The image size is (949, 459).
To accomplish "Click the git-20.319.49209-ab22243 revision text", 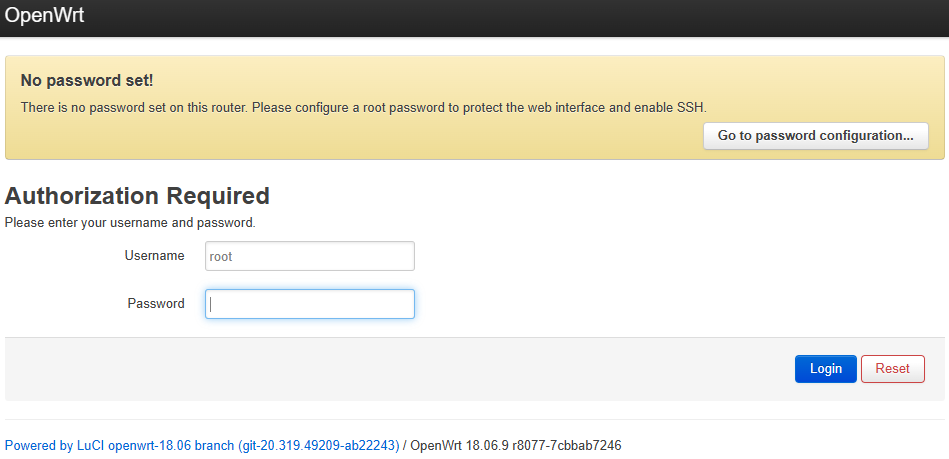I will [318, 445].
